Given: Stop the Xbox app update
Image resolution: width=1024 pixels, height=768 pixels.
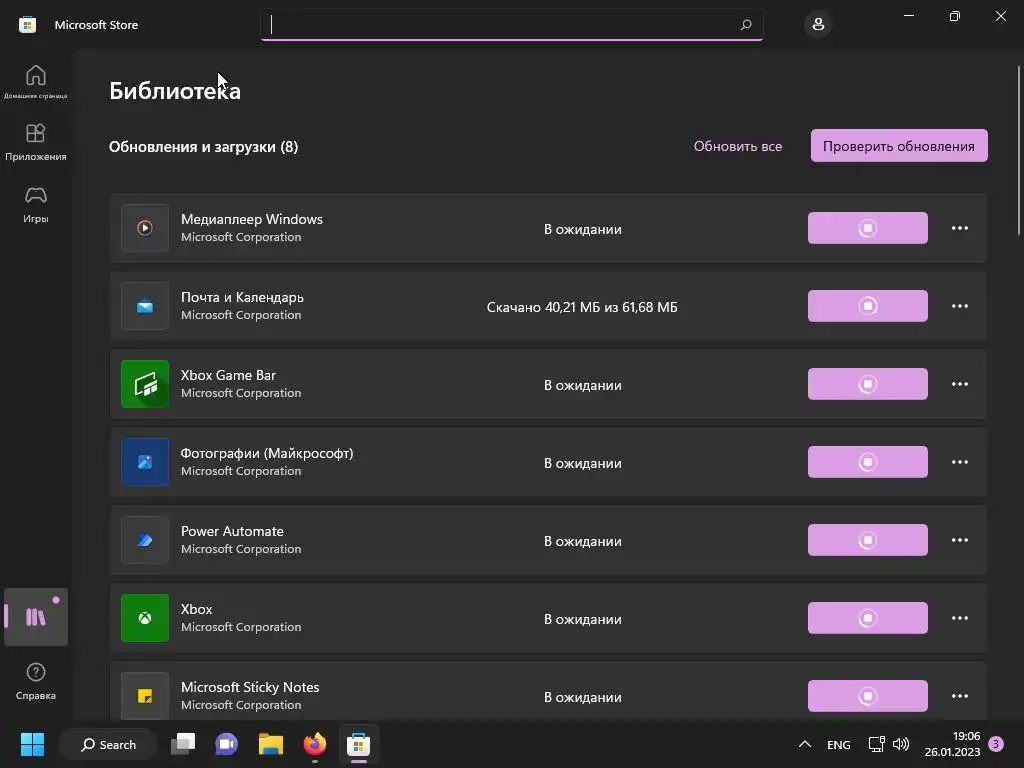Looking at the screenshot, I should (867, 618).
